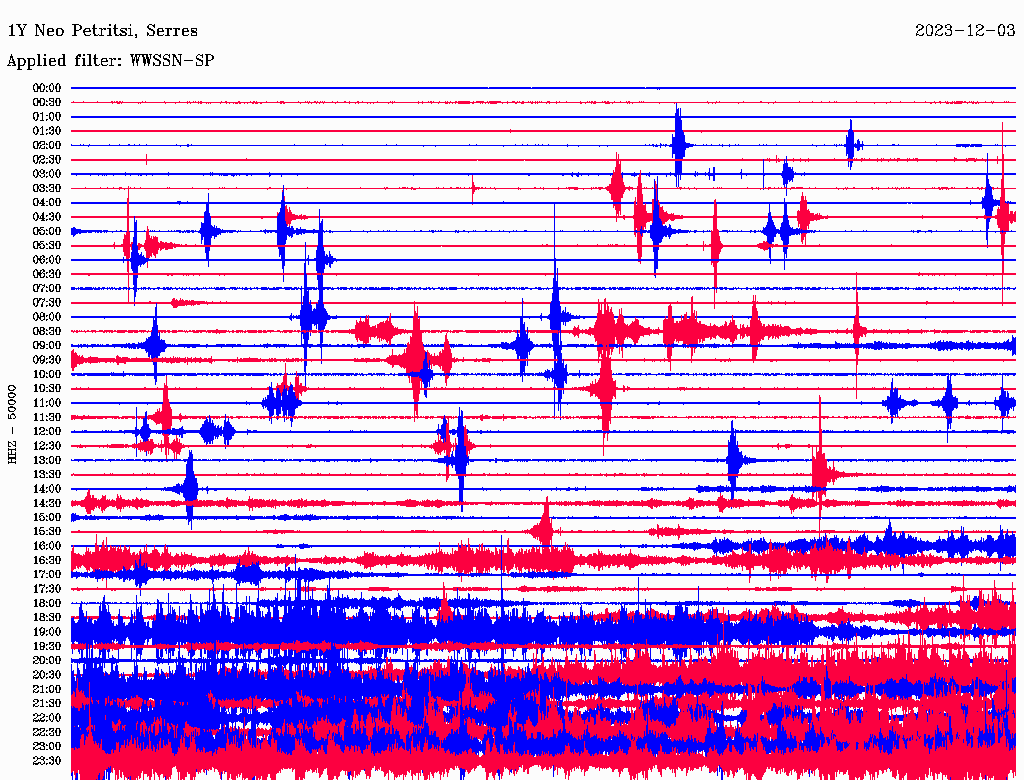The height and width of the screenshot is (780, 1024).
Task: Pick the 07:30 time label
Action: 47,303
